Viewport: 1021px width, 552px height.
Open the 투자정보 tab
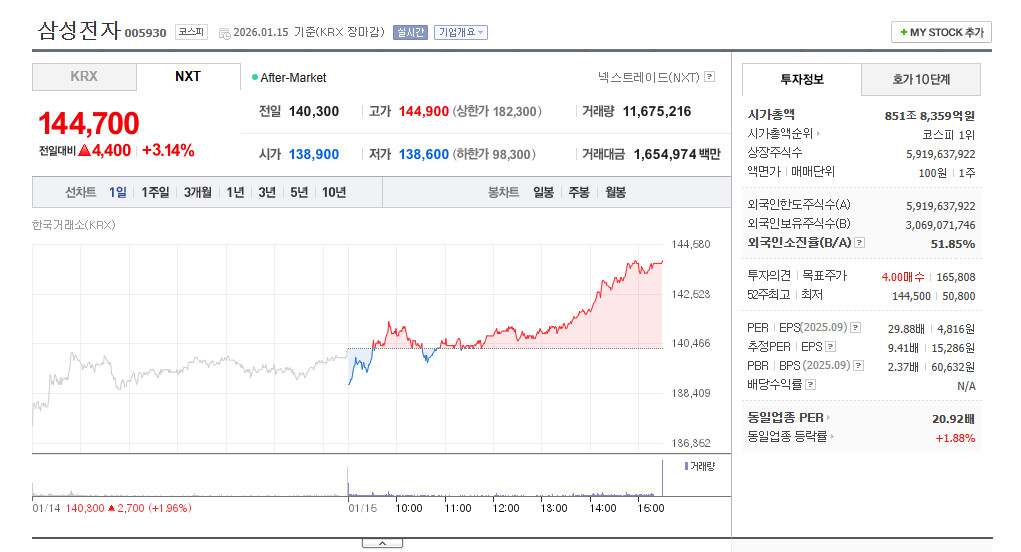coord(802,79)
